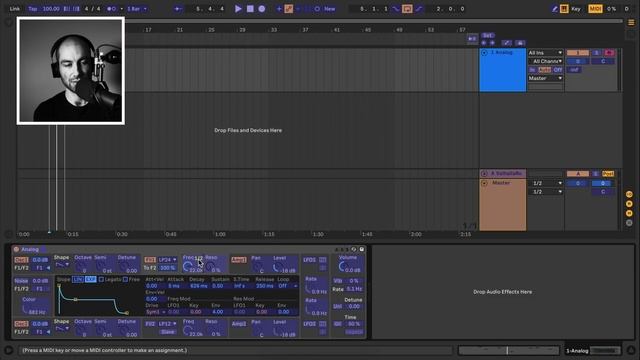Open the Master output routing dropdown on Analog track

(x=545, y=78)
